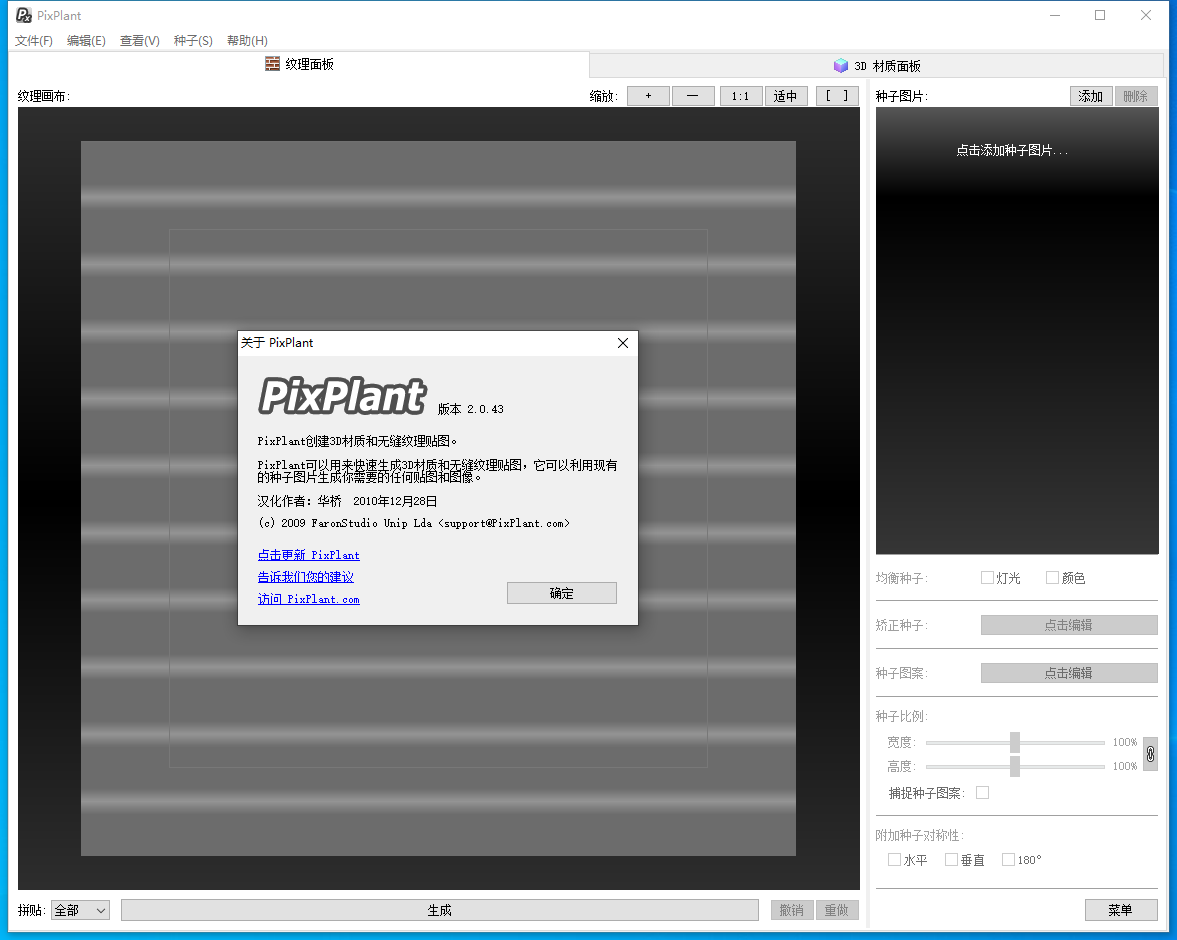Viewport: 1177px width, 940px height.
Task: Toggle the chain link lock for seed scale
Action: pos(1150,754)
